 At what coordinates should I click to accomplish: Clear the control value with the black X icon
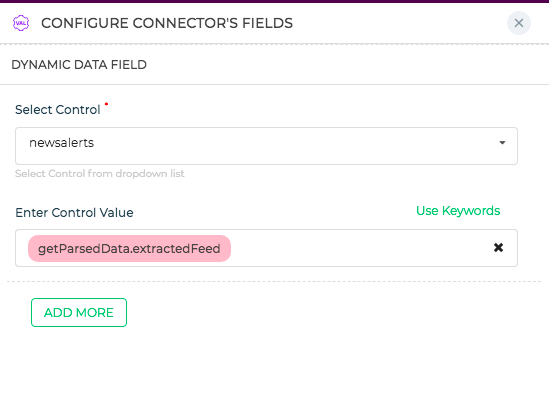[498, 248]
